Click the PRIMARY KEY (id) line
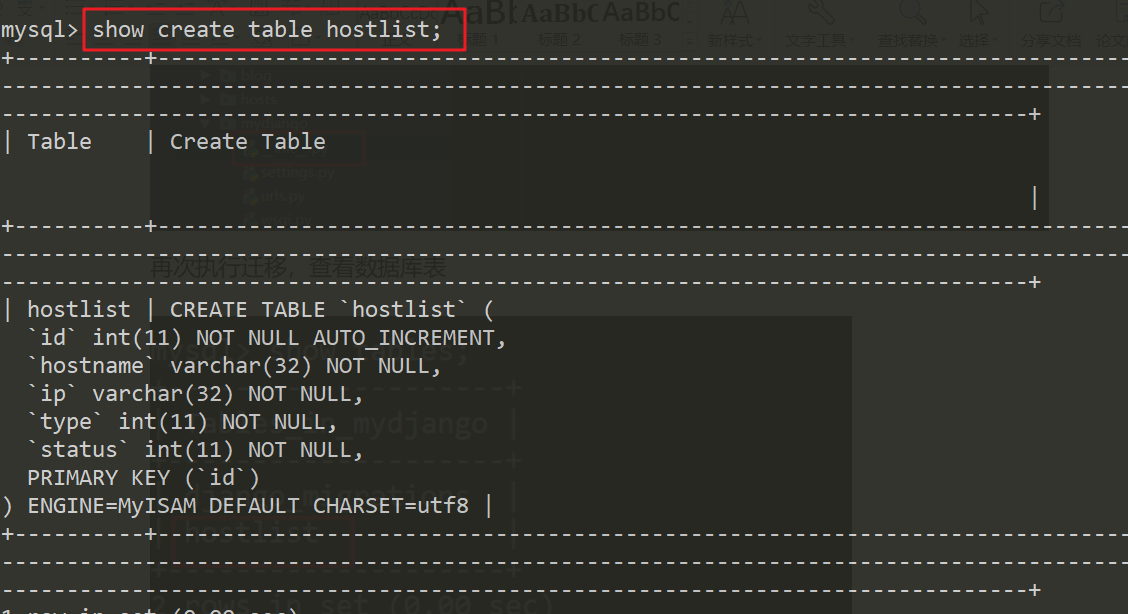Viewport: 1128px width, 614px height. click(143, 478)
